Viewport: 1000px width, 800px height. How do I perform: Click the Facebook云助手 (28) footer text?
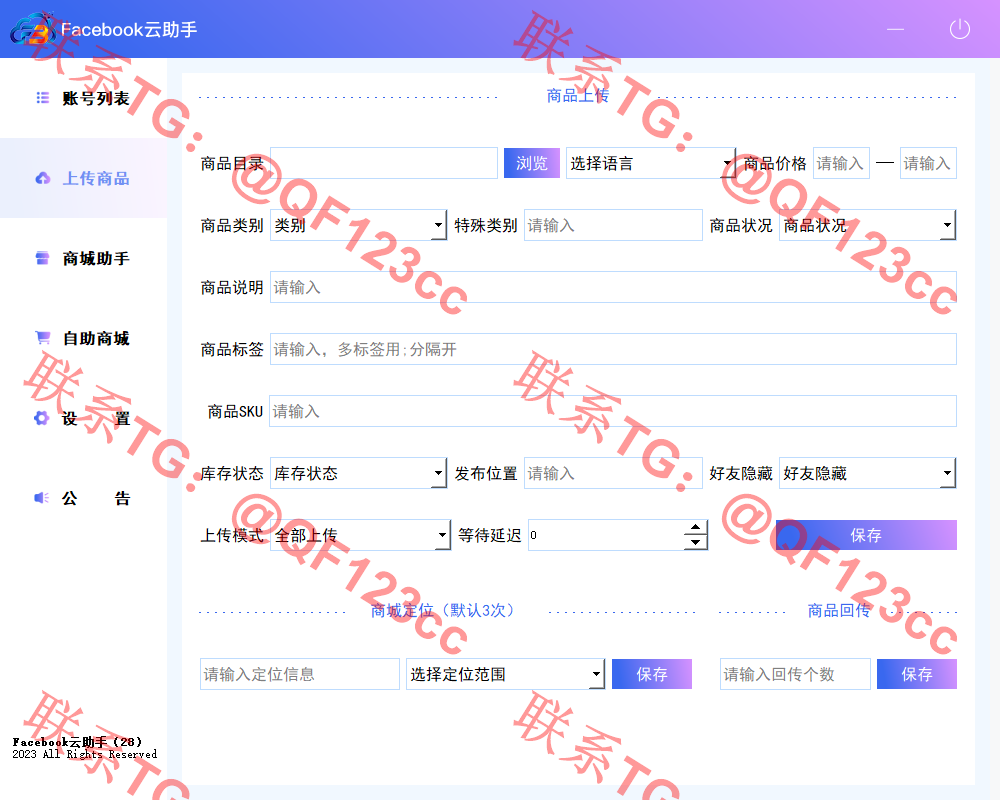[77, 742]
